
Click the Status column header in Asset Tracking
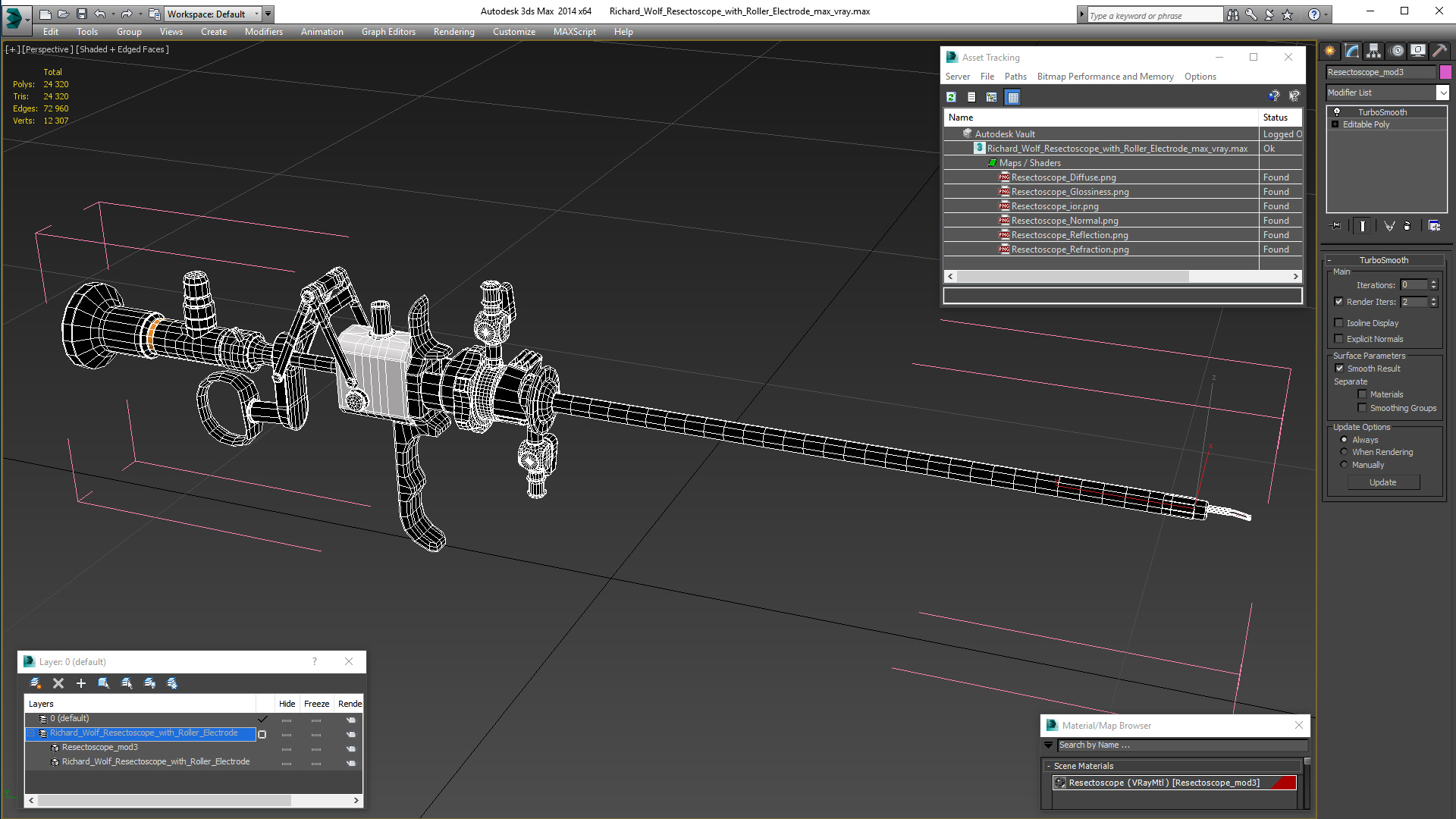[x=1280, y=118]
